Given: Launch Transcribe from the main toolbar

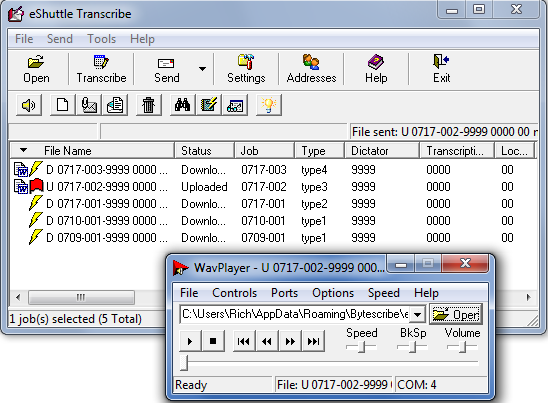Looking at the screenshot, I should [x=101, y=69].
